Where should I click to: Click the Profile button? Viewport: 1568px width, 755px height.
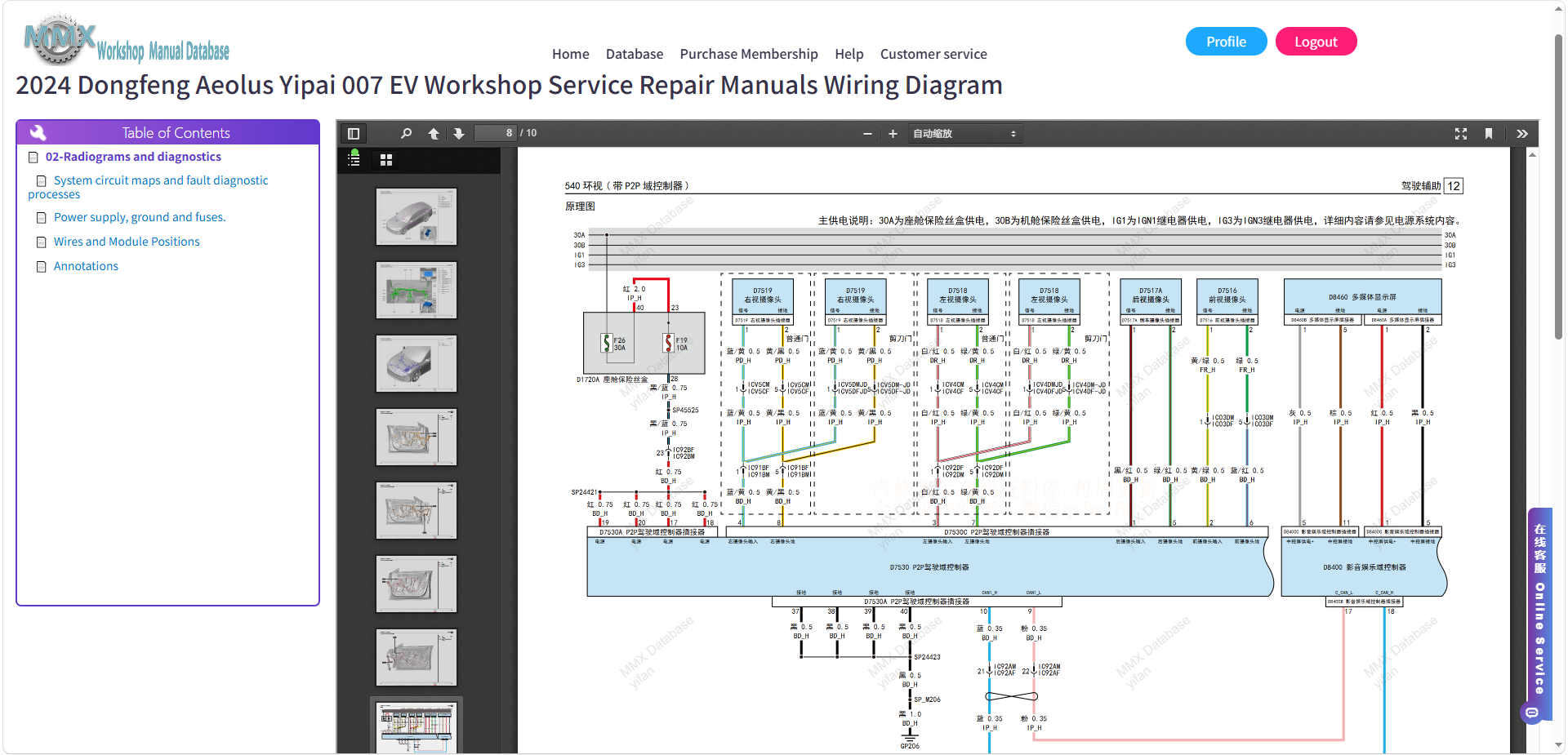[1226, 42]
